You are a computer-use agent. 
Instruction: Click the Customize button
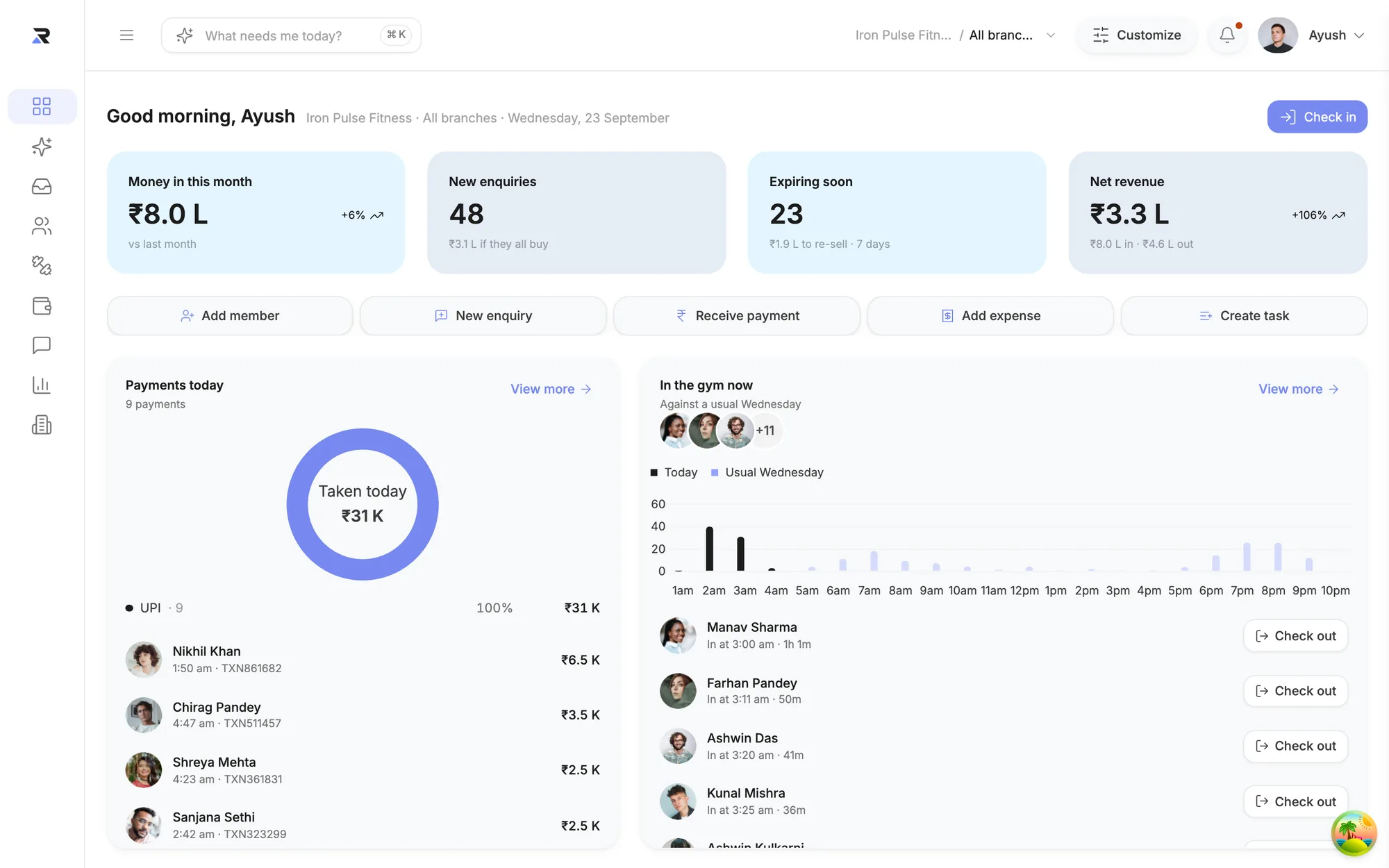pyautogui.click(x=1136, y=35)
